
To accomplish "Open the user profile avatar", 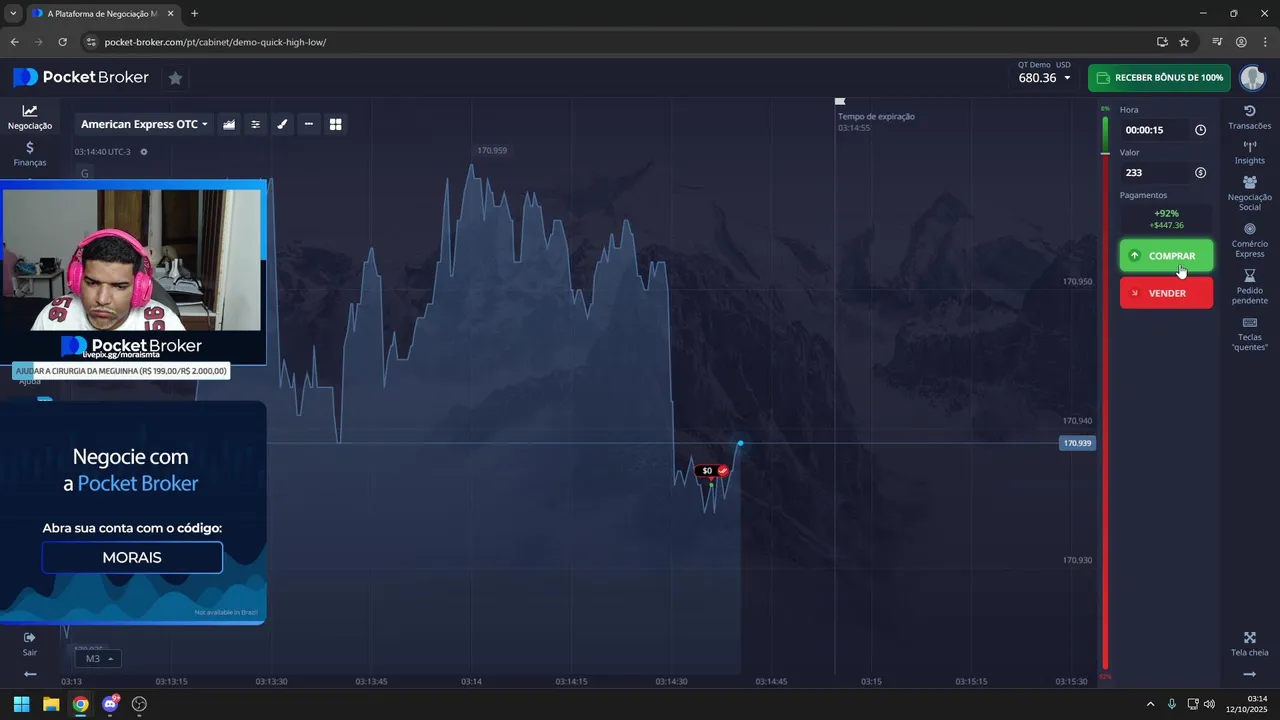I will point(1252,77).
